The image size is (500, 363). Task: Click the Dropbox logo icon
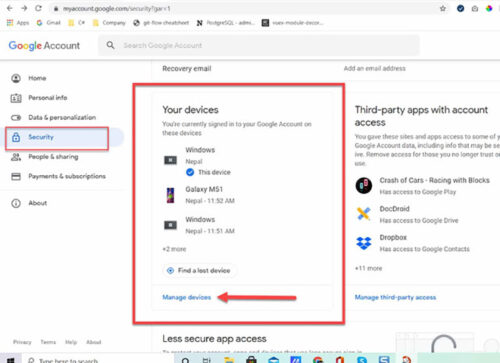[x=364, y=243]
